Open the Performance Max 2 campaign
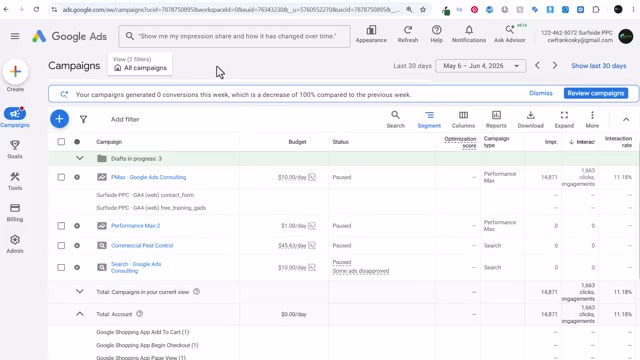Viewport: 640px width, 360px height. coord(136,226)
